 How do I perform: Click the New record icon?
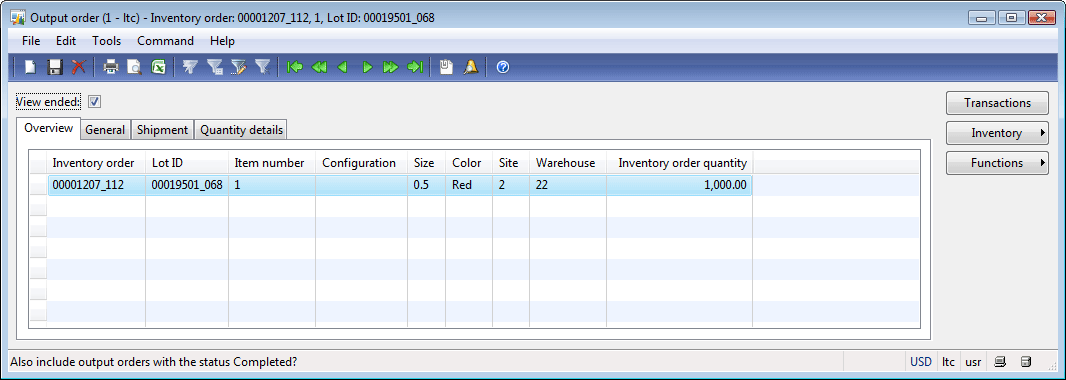point(31,67)
